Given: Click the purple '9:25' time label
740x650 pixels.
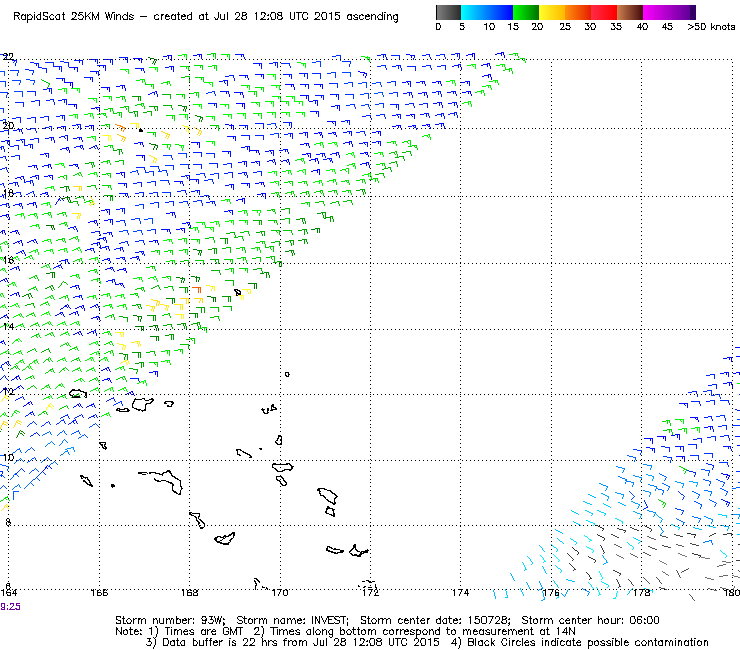Looking at the screenshot, I should coord(10,607).
